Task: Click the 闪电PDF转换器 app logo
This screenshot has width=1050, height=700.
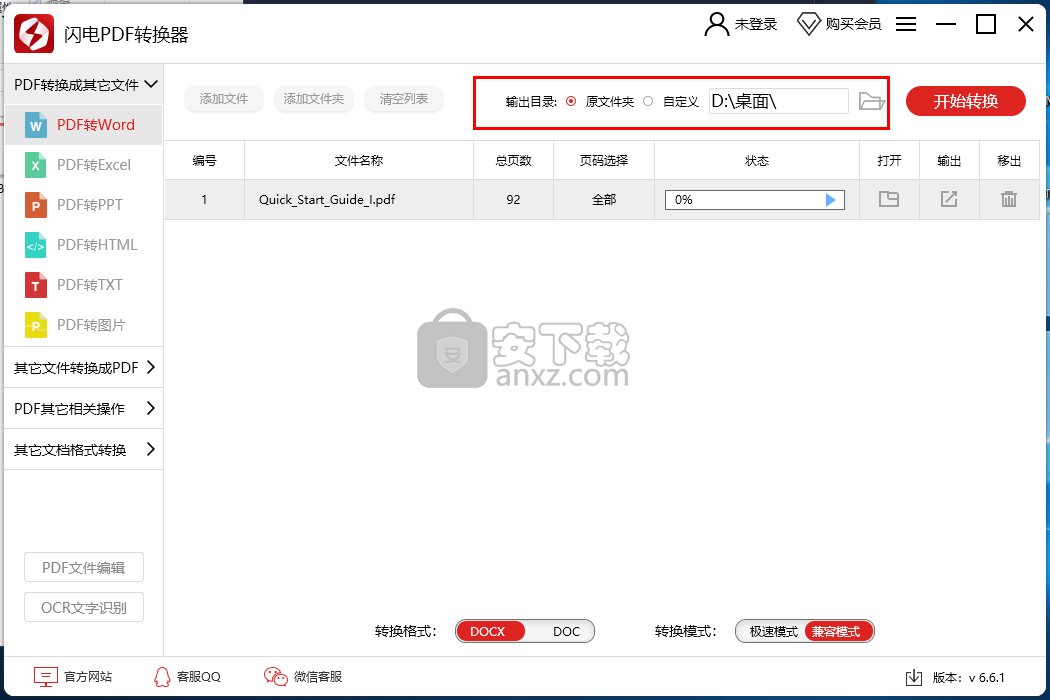Action: [x=33, y=33]
